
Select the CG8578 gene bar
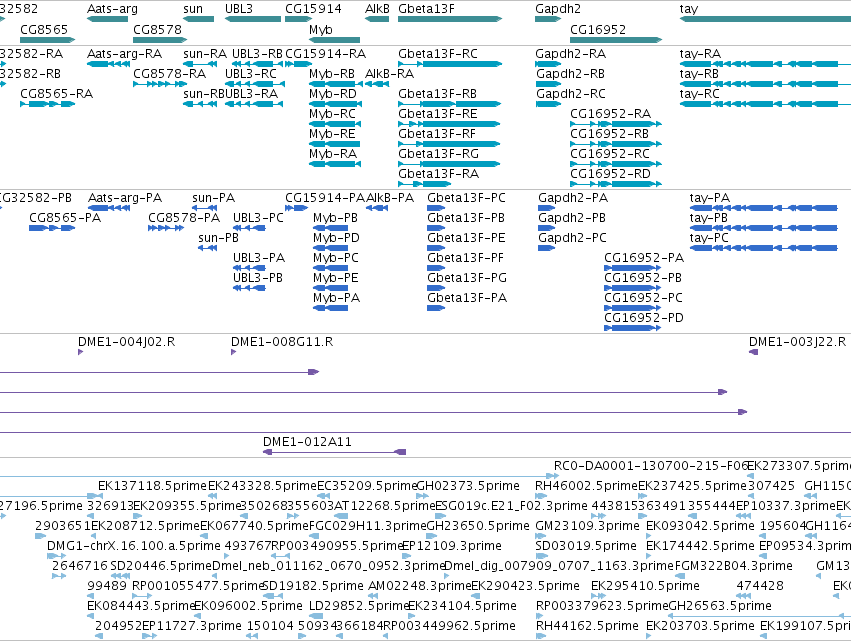point(160,40)
